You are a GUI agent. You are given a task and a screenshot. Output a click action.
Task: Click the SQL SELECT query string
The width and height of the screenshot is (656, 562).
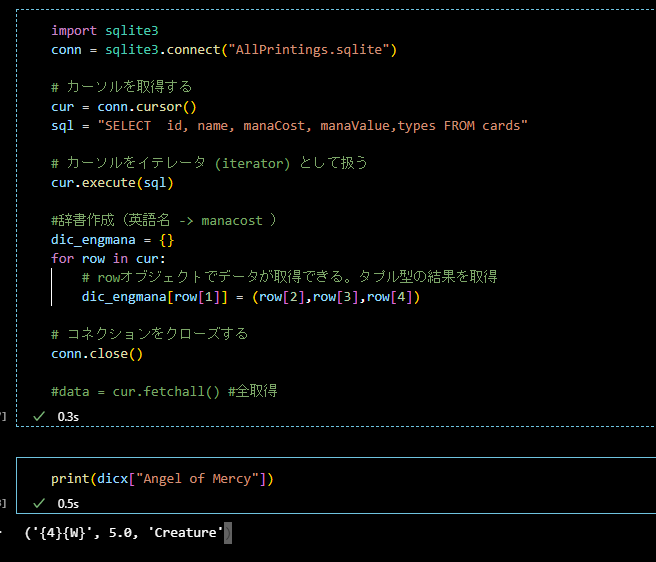(312, 126)
